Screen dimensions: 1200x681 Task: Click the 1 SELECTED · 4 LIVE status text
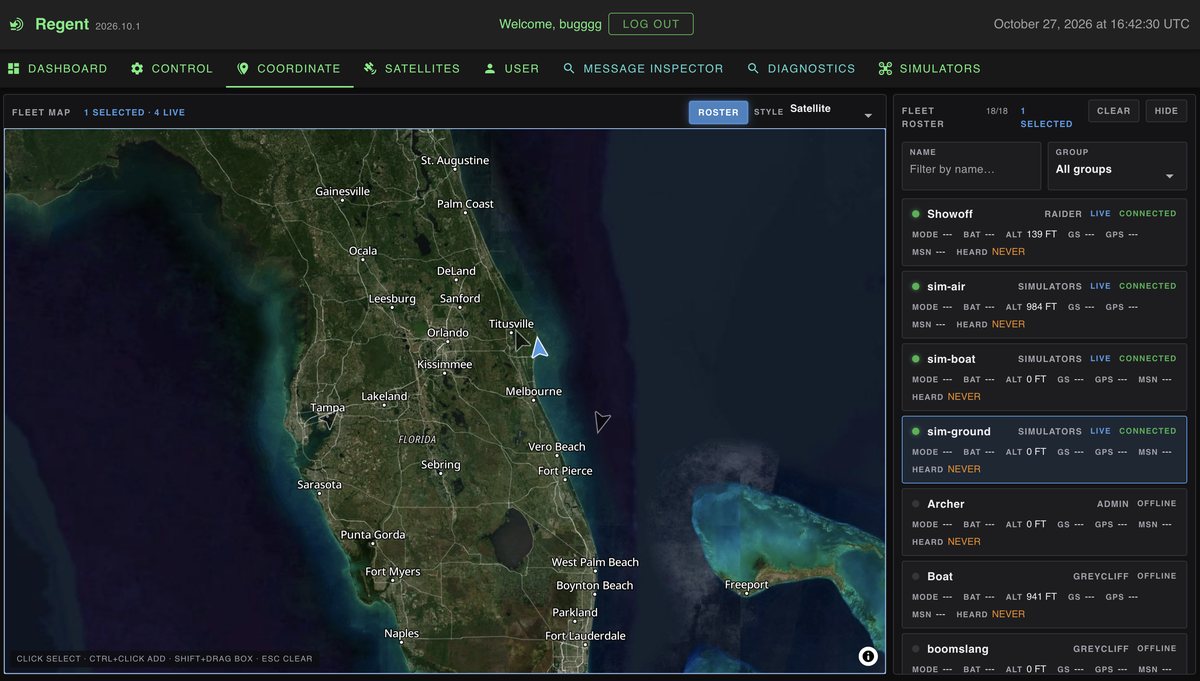point(134,113)
